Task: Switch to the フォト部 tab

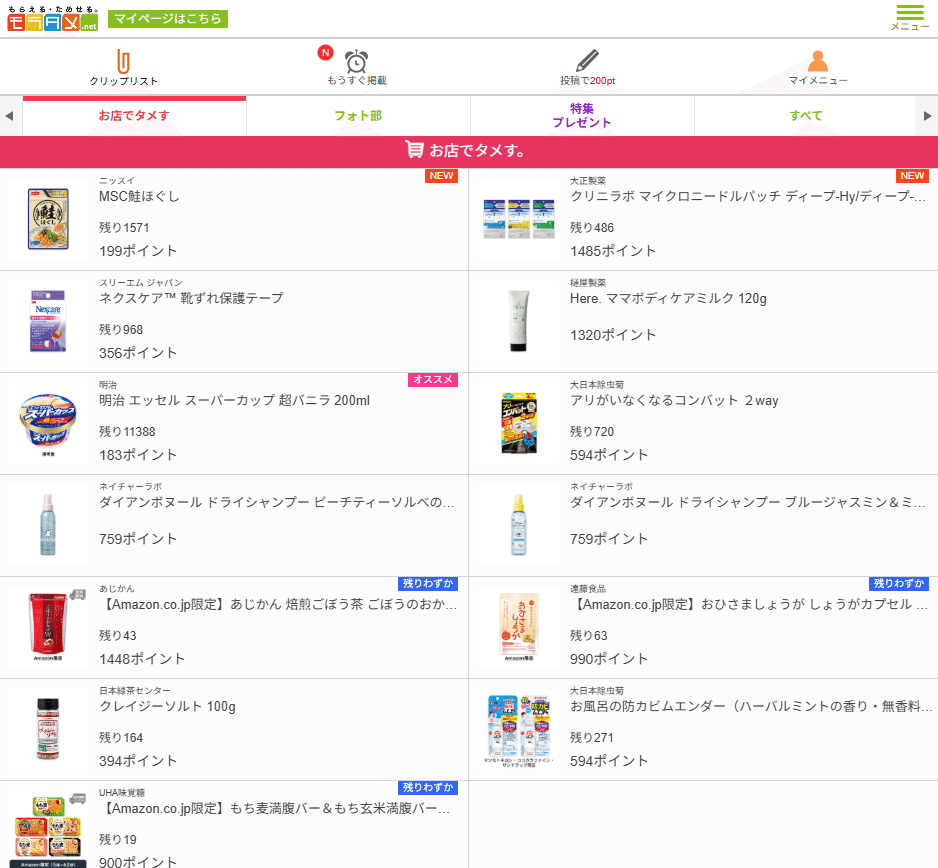Action: tap(358, 115)
